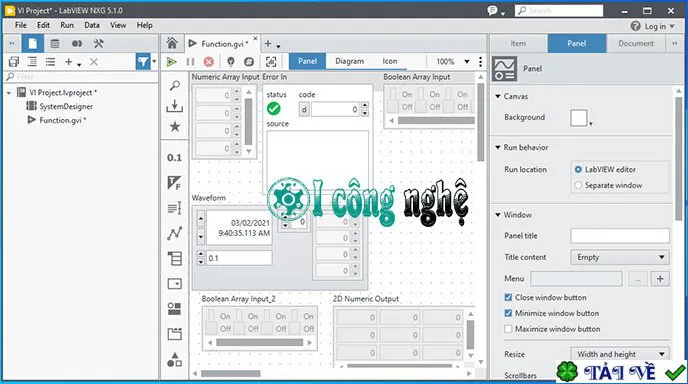The width and height of the screenshot is (688, 384).
Task: Click the red Abort button
Action: coord(209,62)
